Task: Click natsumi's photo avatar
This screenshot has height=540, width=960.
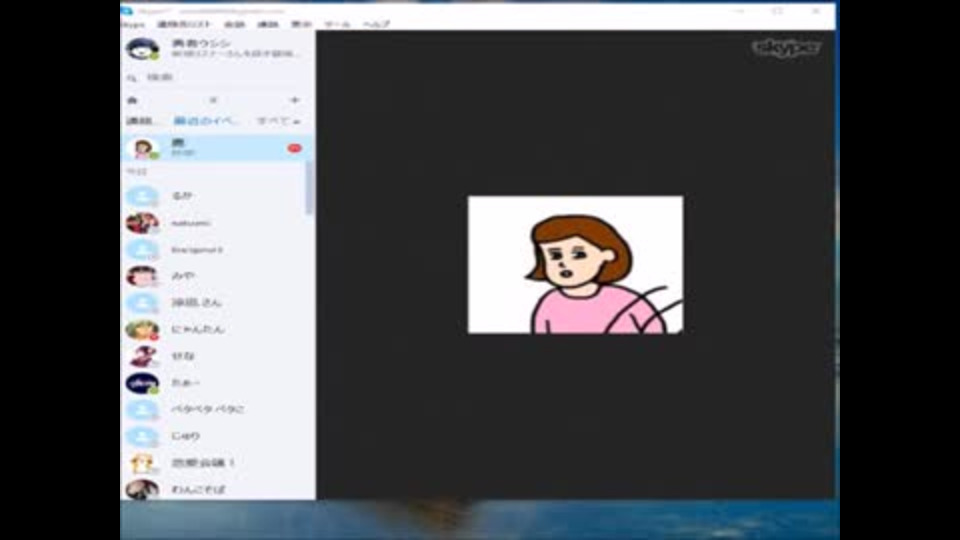Action: click(x=143, y=223)
